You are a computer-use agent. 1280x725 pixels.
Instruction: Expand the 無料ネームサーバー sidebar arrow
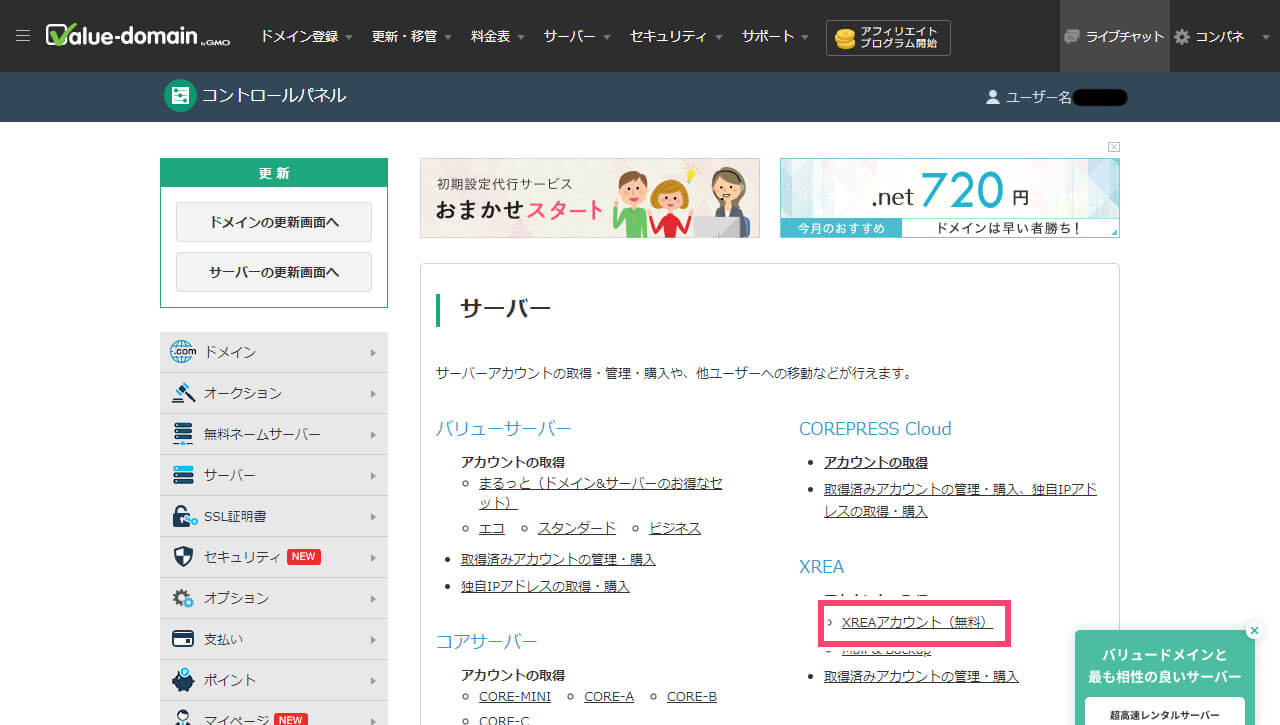point(373,435)
